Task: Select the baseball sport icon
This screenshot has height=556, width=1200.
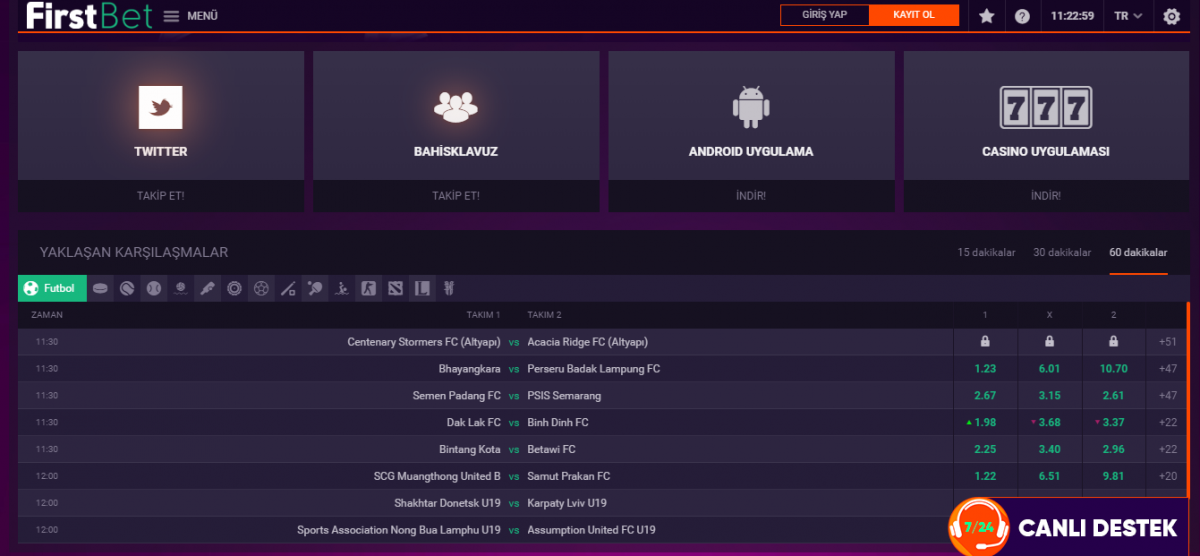Action: pyautogui.click(x=154, y=288)
